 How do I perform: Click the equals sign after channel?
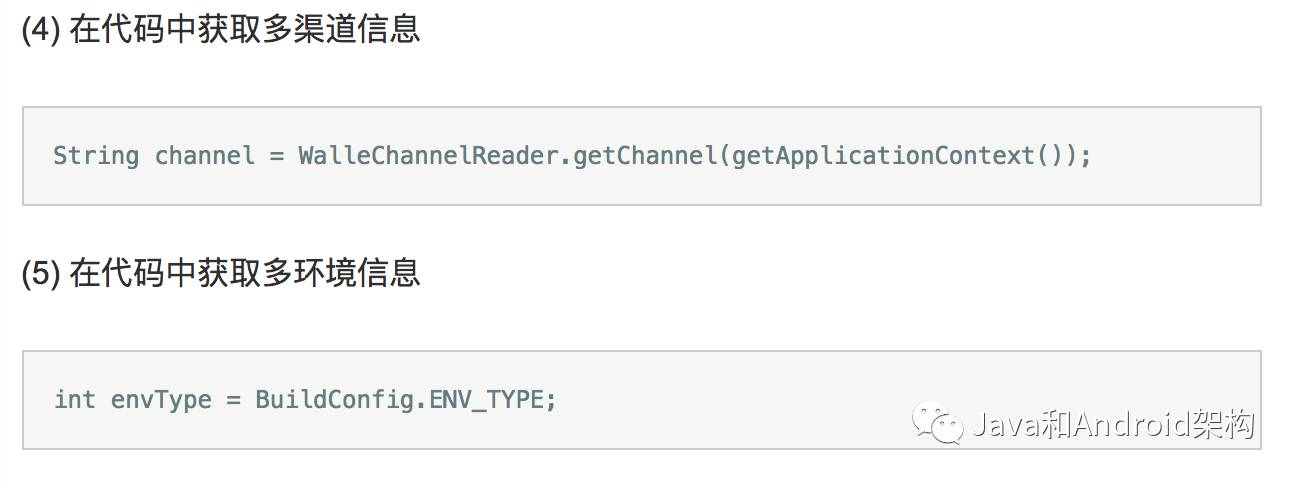pos(277,156)
